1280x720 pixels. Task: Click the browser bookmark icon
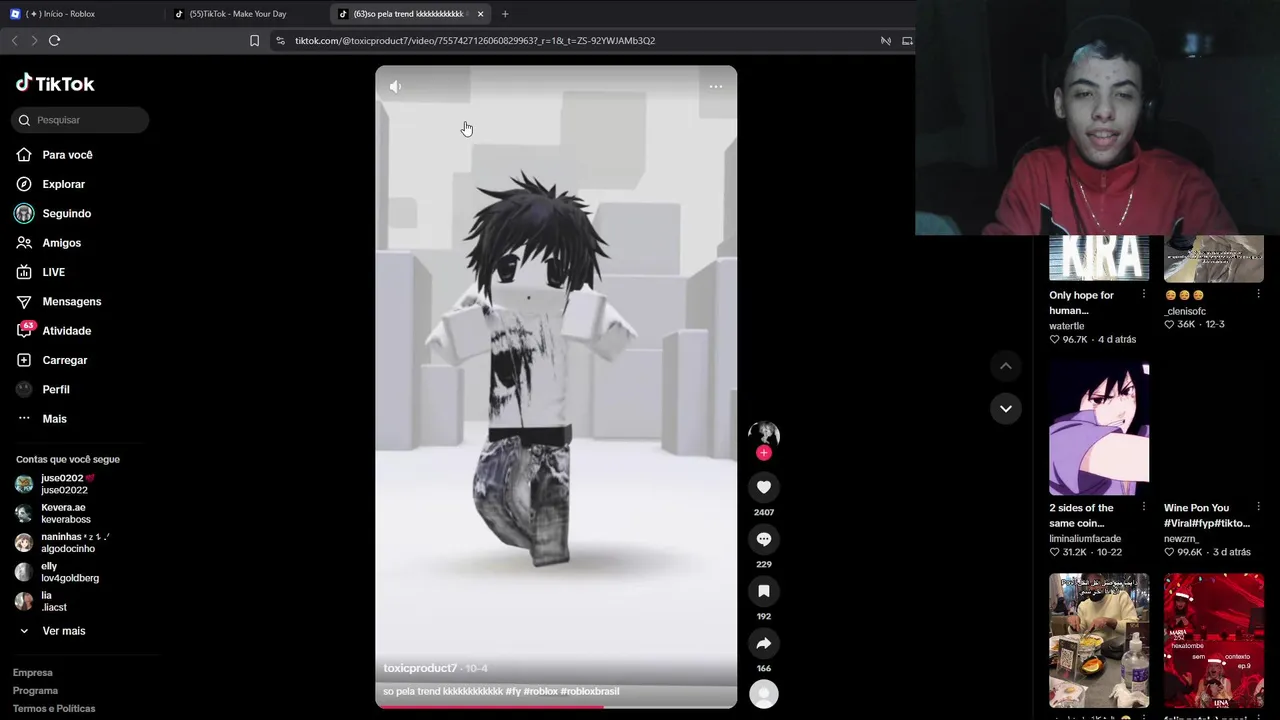[254, 41]
